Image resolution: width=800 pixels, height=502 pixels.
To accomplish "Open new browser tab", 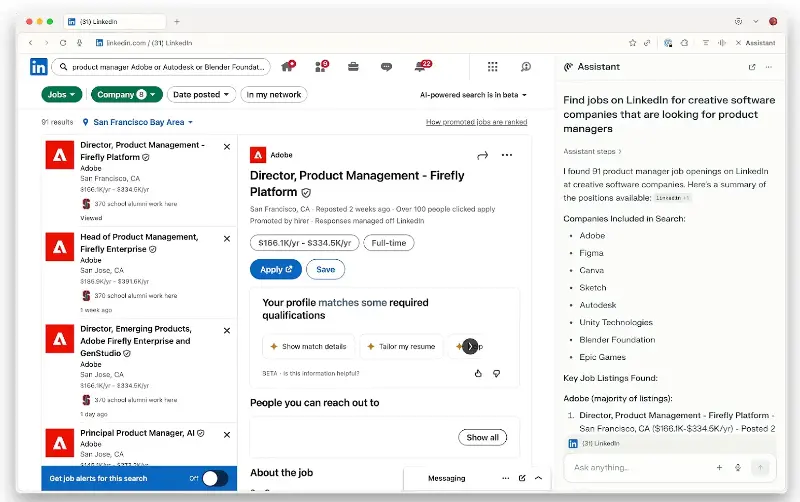I will (x=177, y=21).
